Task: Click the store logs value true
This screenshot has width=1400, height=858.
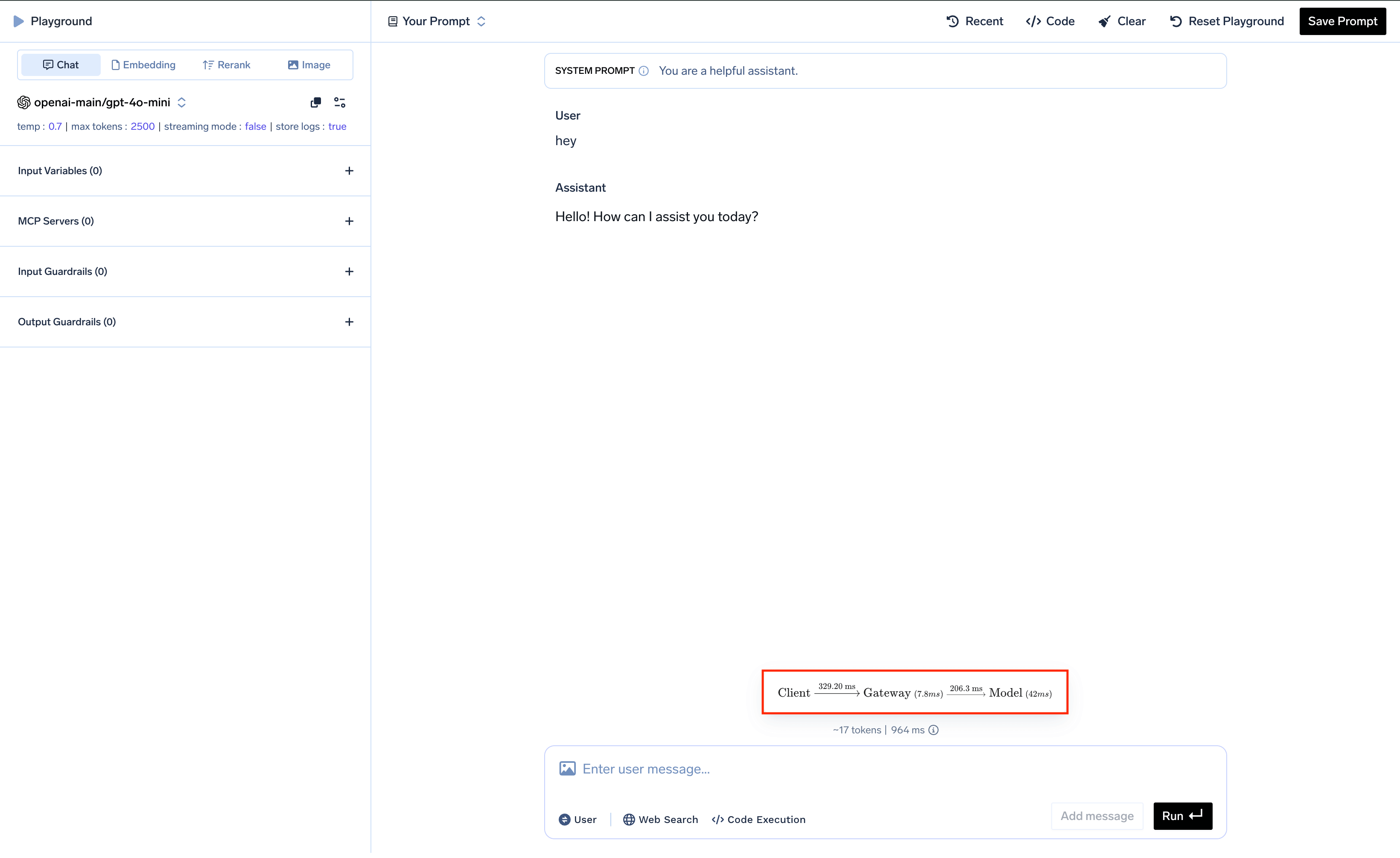Action: click(338, 126)
